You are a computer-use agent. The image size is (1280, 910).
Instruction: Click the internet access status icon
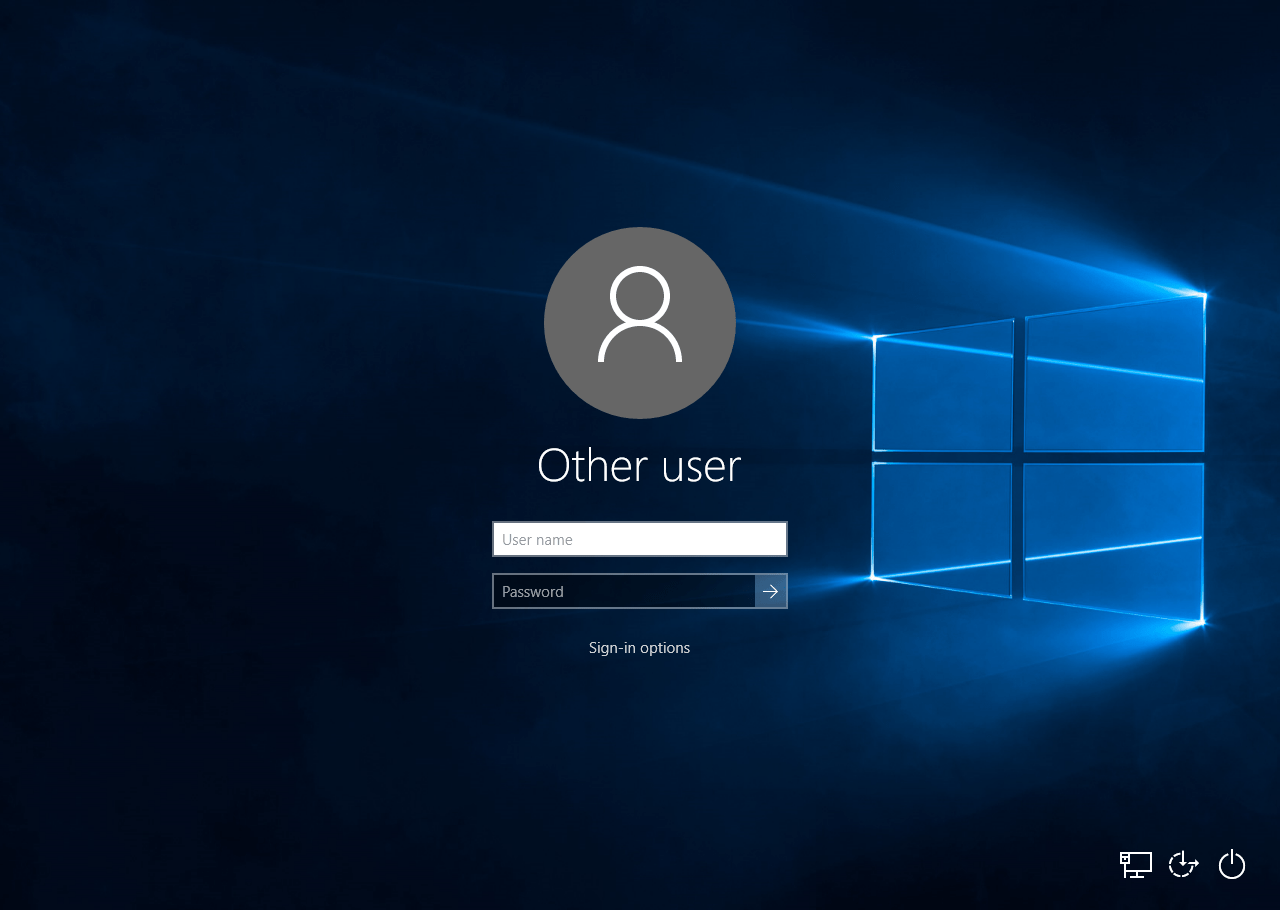pos(1135,863)
